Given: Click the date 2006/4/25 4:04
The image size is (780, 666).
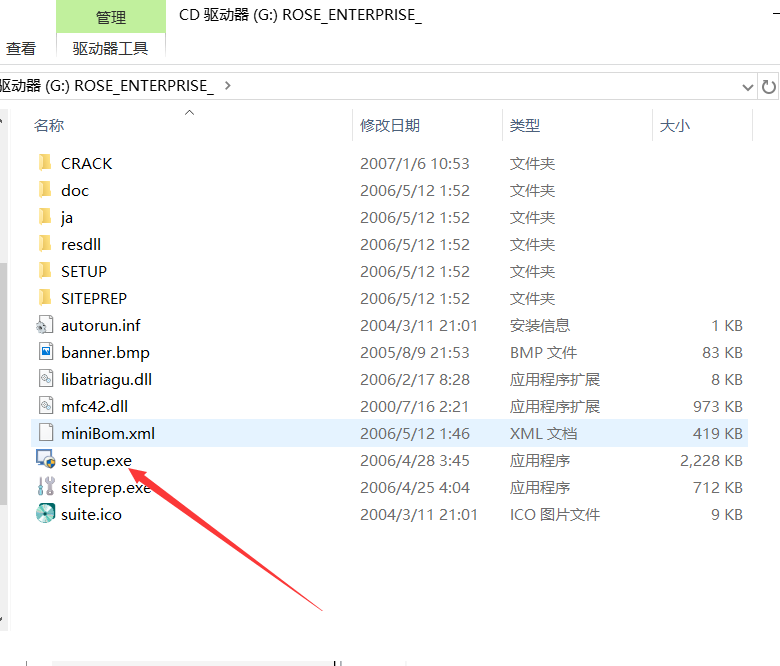Looking at the screenshot, I should pyautogui.click(x=415, y=487).
